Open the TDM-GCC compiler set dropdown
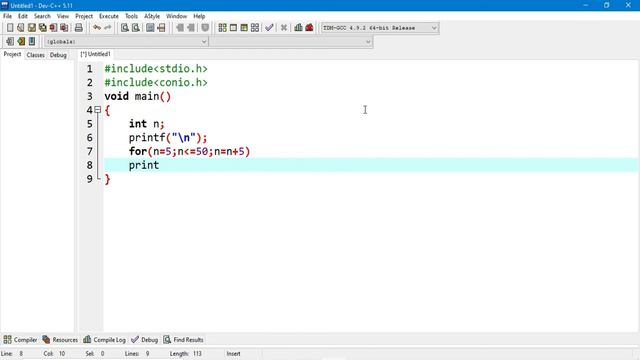This screenshot has width=640, height=360. point(380,28)
